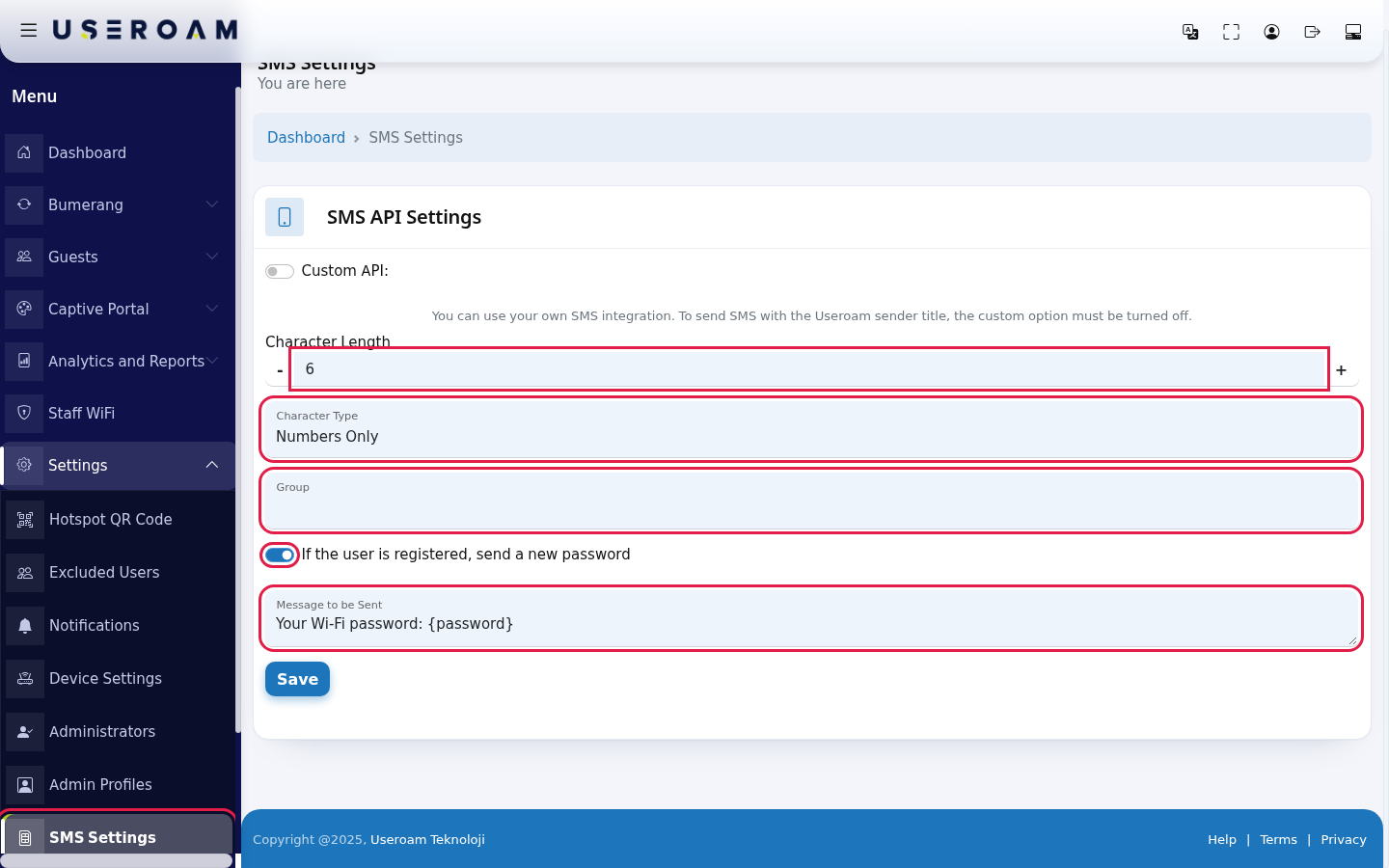Image resolution: width=1389 pixels, height=868 pixels.
Task: Click the Analytics and Reports chart icon
Action: coord(24,361)
